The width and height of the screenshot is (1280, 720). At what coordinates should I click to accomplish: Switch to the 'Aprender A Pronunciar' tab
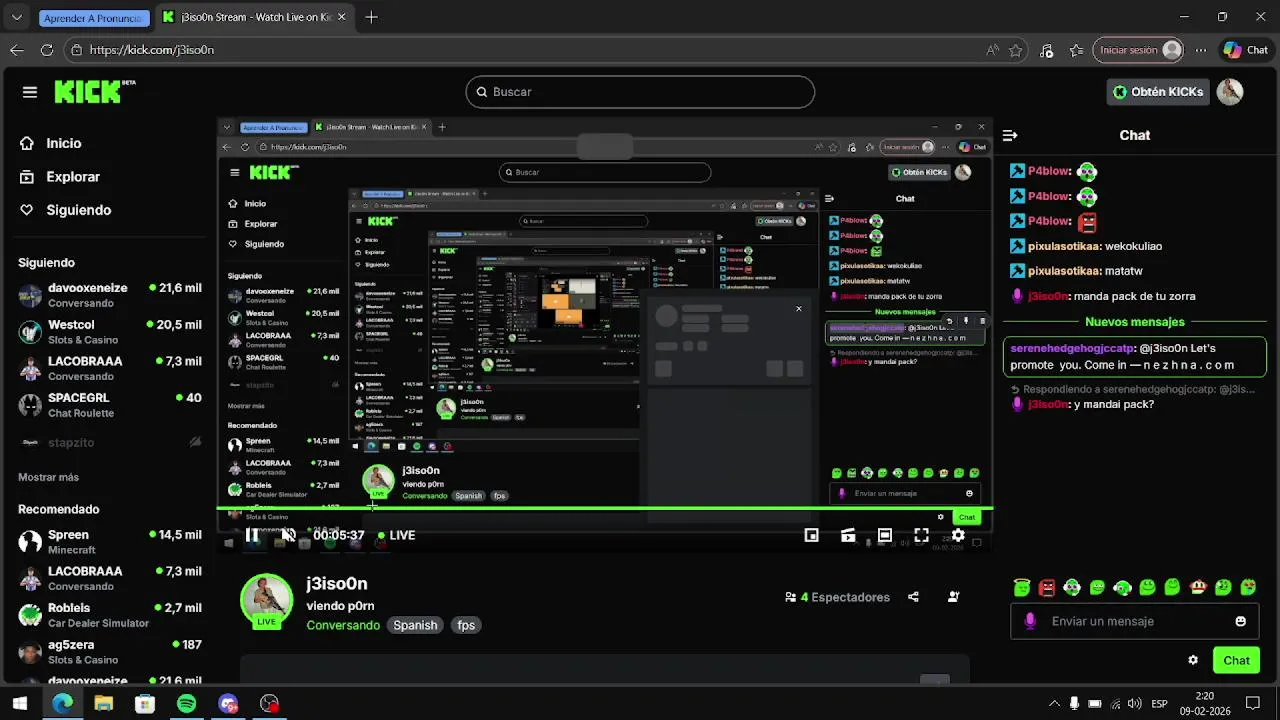[94, 18]
